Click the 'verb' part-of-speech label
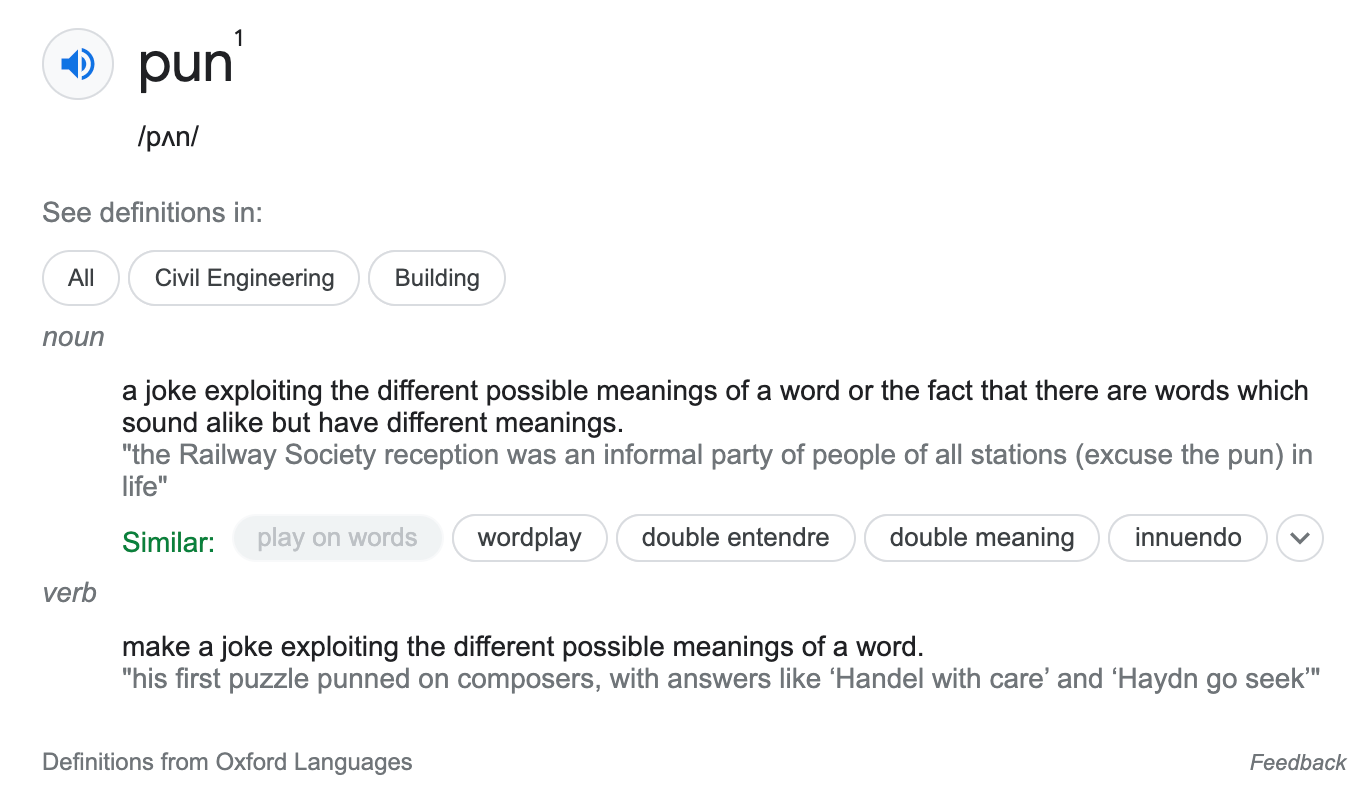1358x796 pixels. pyautogui.click(x=69, y=593)
